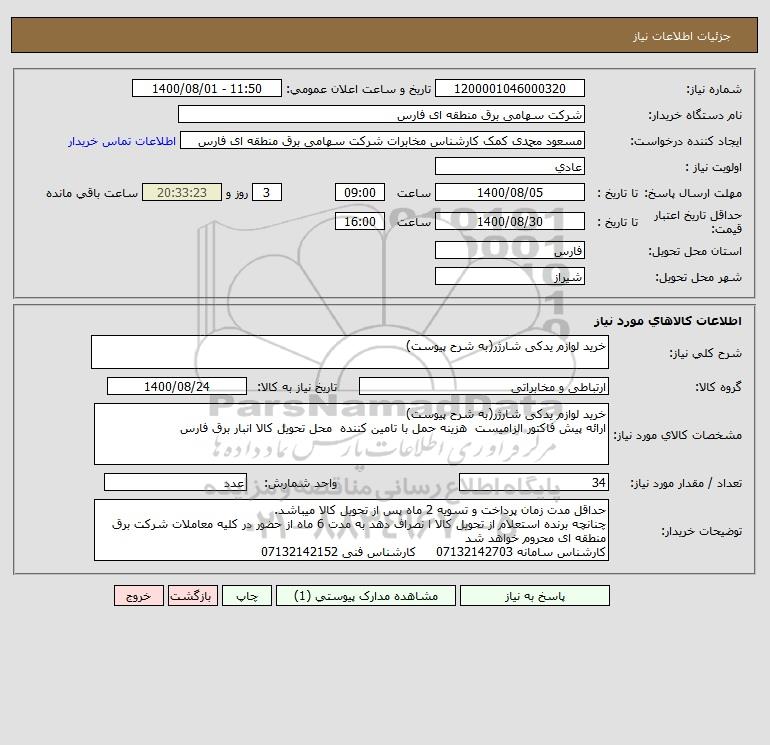
Task: Click the چاپ print button
Action: click(247, 596)
